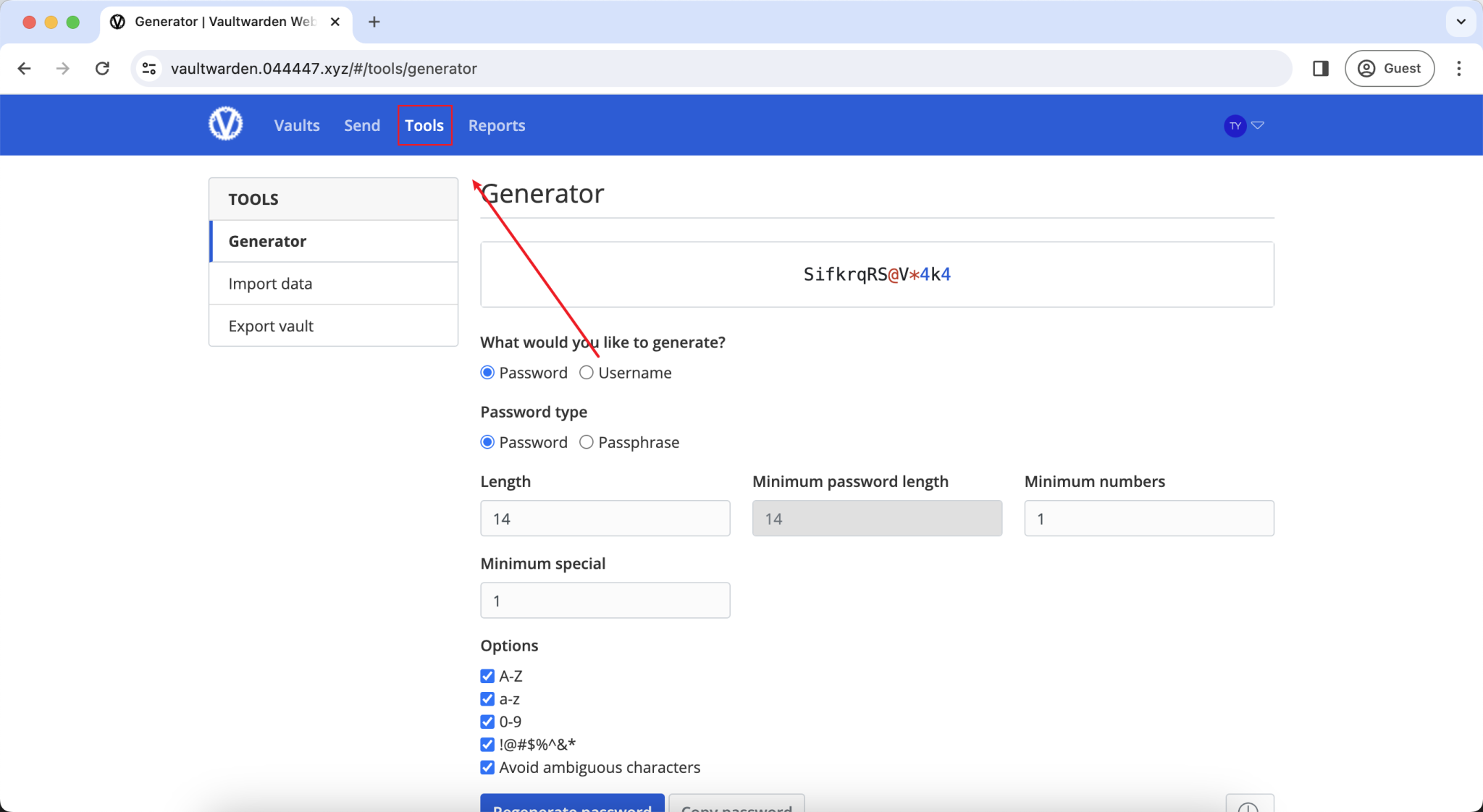Disable the !@#$%^&* special characters option
The image size is (1483, 812).
(x=486, y=744)
